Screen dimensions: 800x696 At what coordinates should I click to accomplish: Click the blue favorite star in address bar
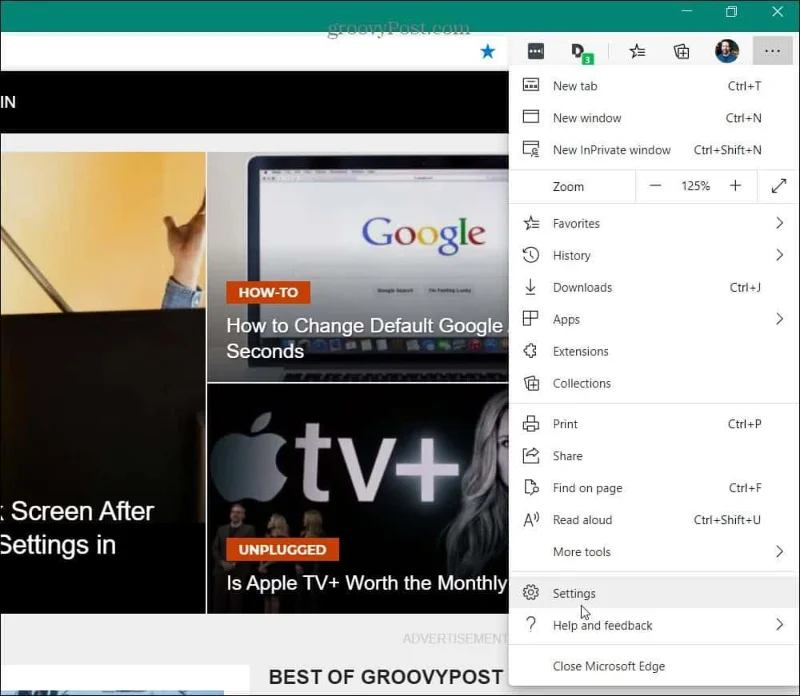point(488,51)
